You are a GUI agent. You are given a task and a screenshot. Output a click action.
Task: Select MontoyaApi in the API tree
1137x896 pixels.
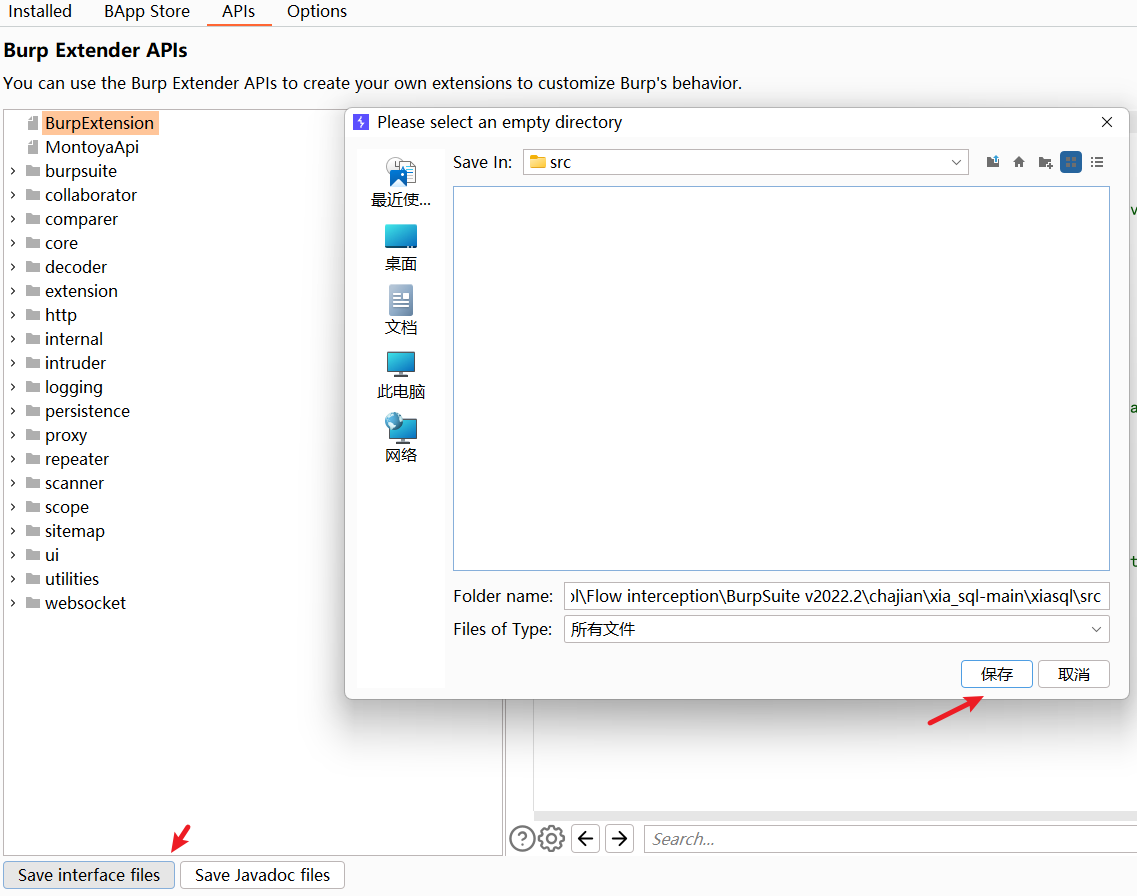91,147
